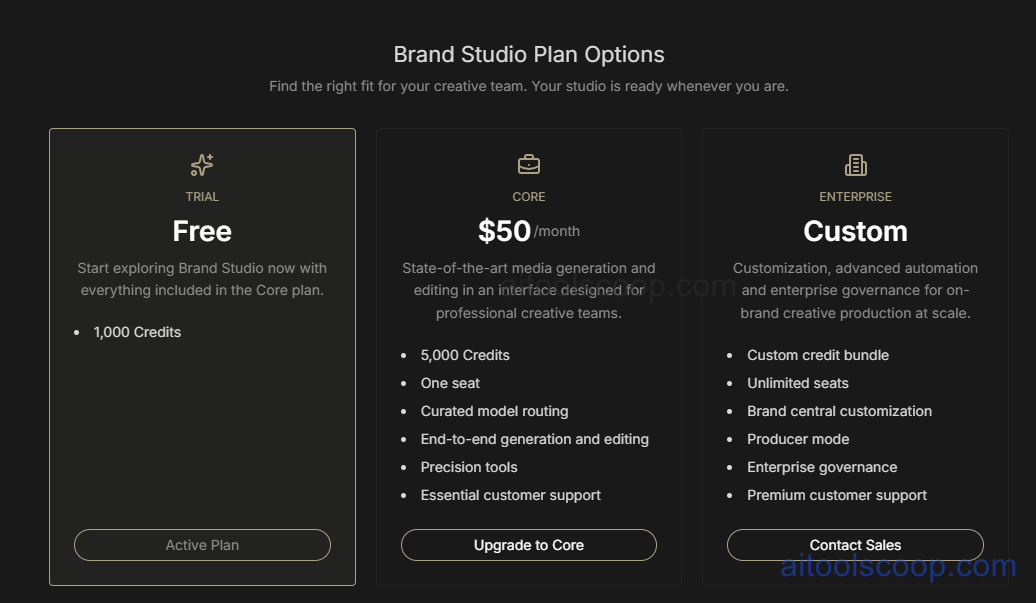Click the Active Plan button
Viewport: 1036px width, 603px height.
point(202,545)
